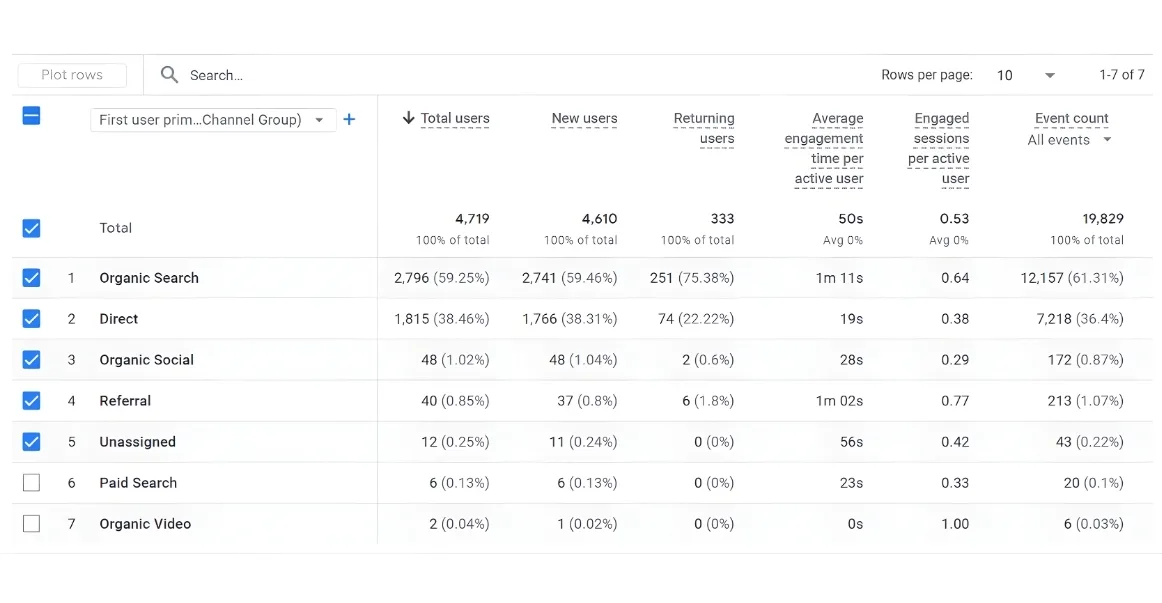Open the Rows per page dropdown
This screenshot has height=603, width=1162.
[x=1026, y=75]
